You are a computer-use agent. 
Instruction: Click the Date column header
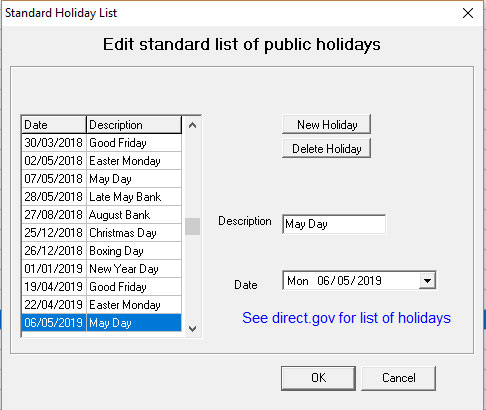[54, 125]
